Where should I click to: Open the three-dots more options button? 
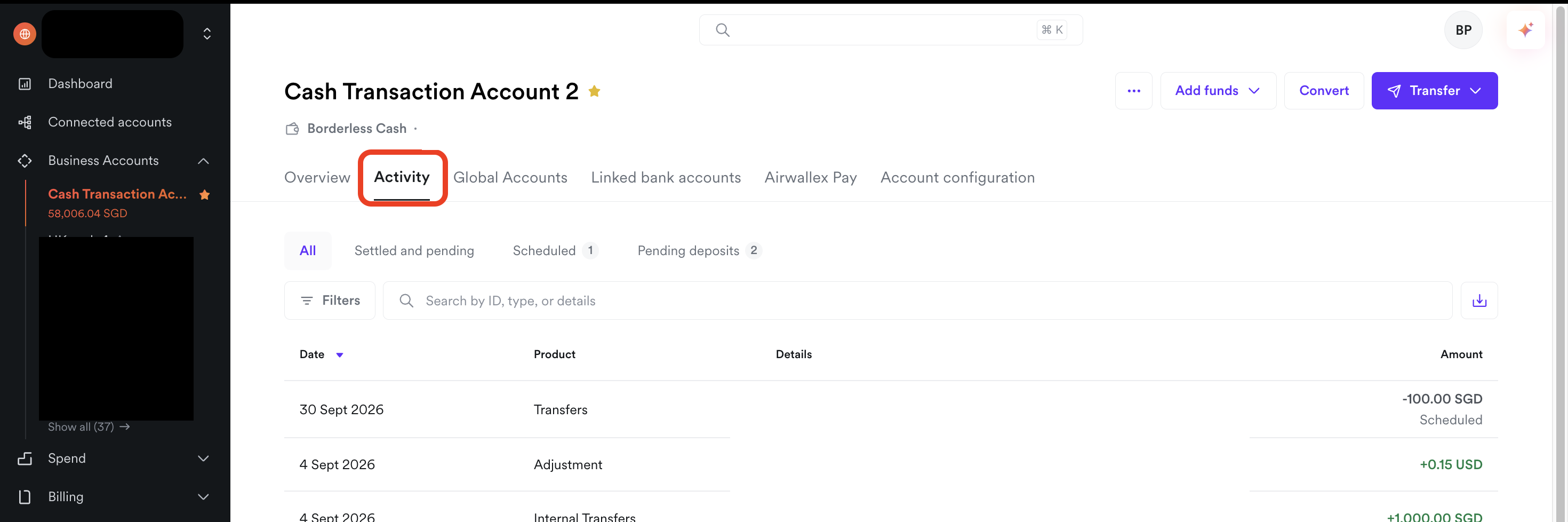pyautogui.click(x=1133, y=91)
